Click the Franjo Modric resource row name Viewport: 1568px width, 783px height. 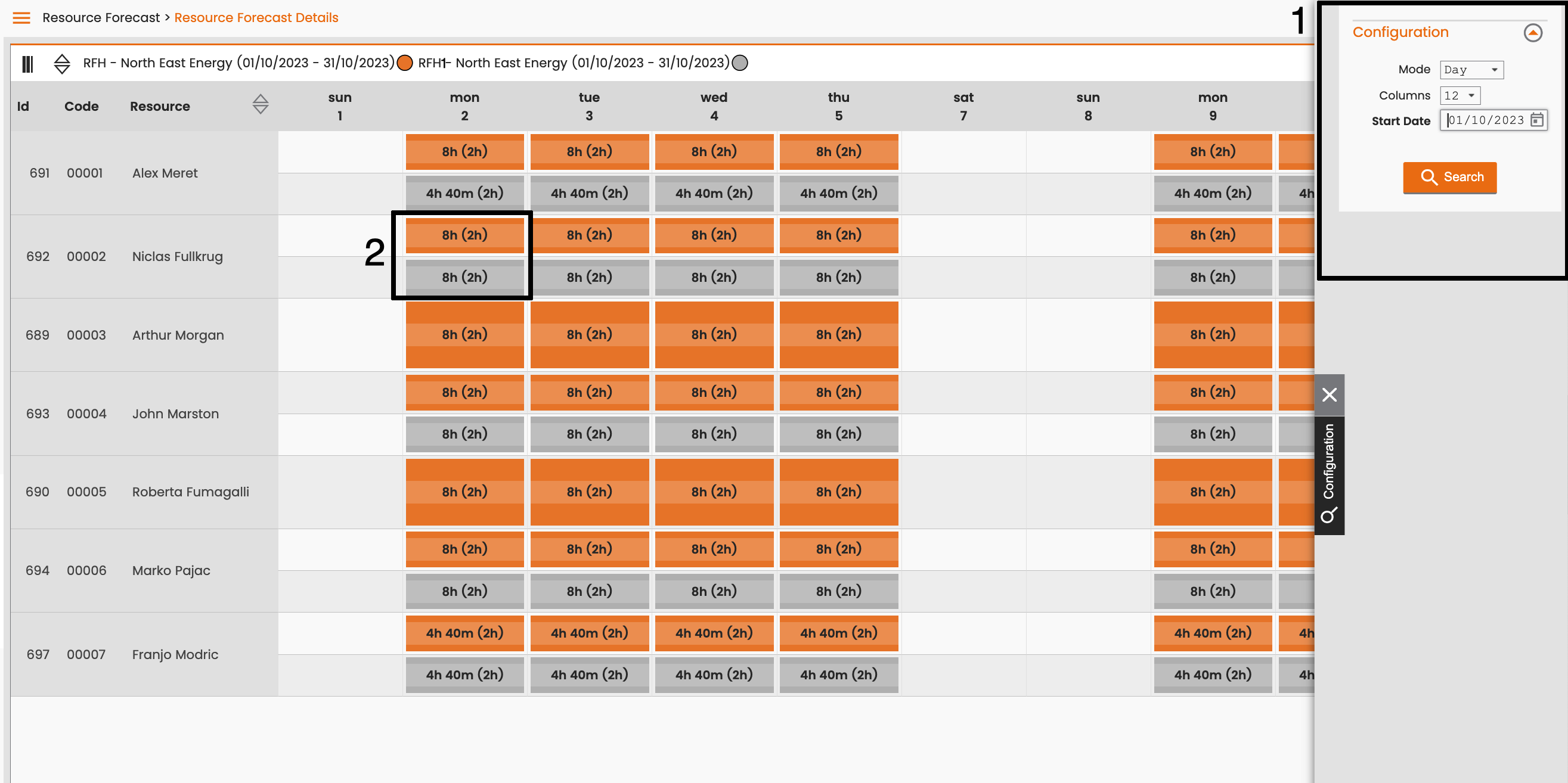click(x=175, y=654)
